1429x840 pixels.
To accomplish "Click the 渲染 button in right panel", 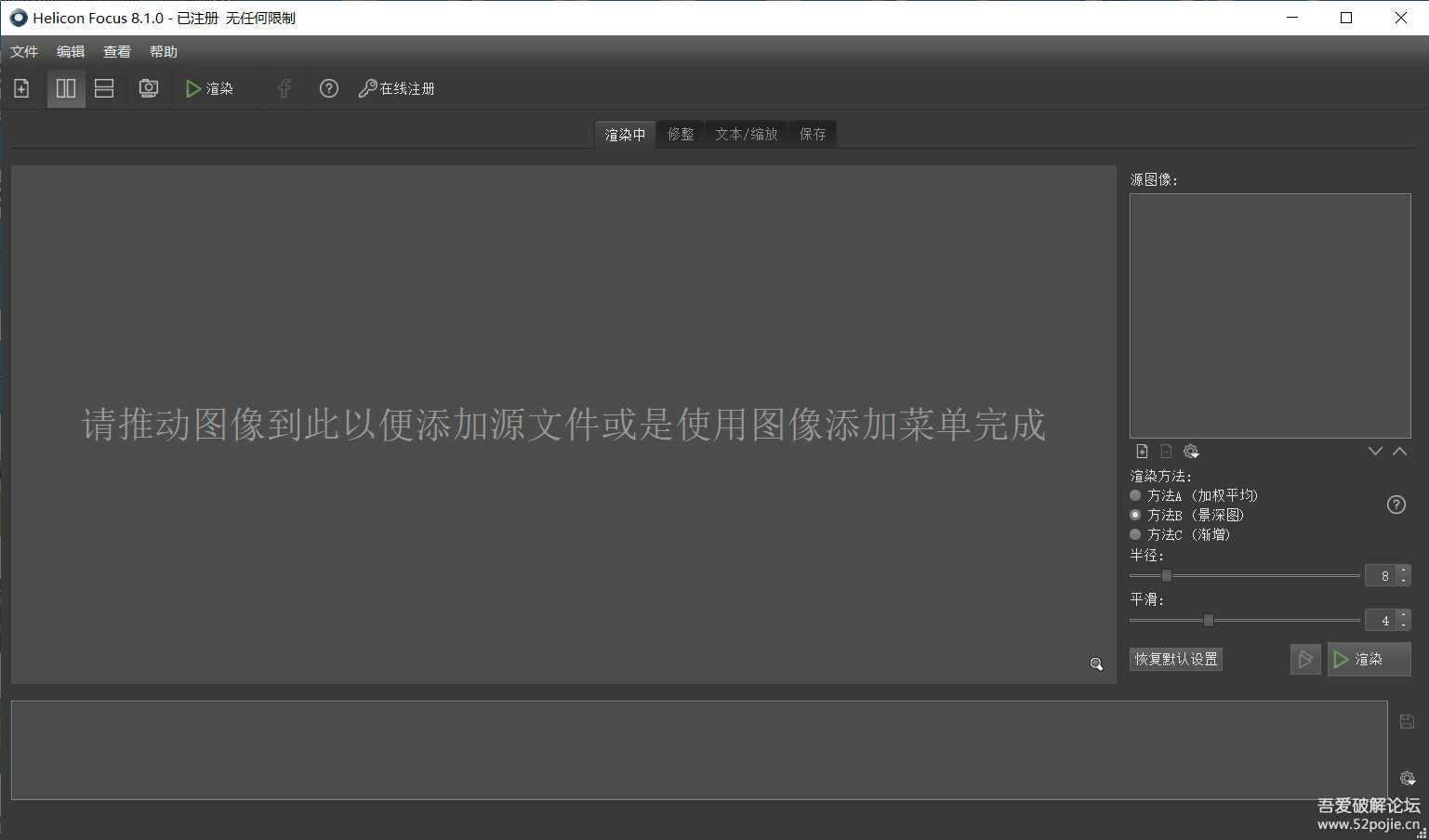I will [x=1369, y=659].
